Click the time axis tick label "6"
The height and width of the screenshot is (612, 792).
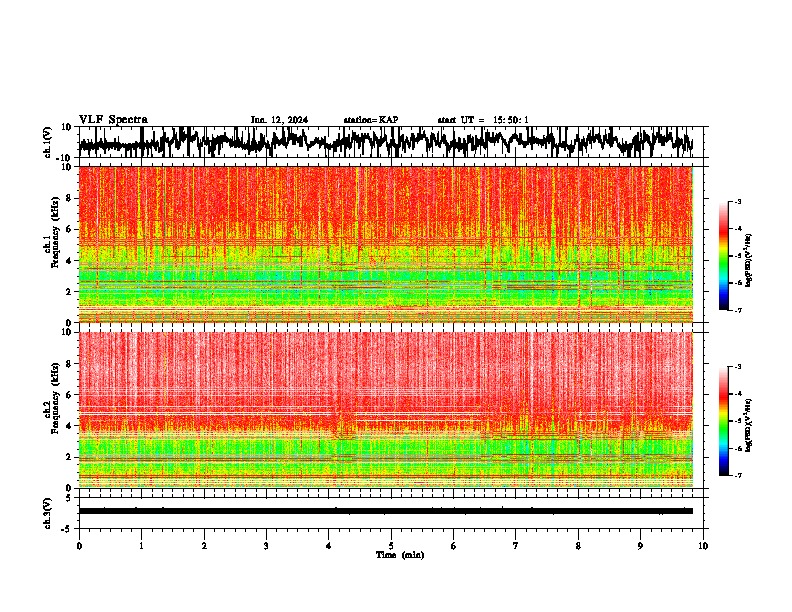[453, 546]
